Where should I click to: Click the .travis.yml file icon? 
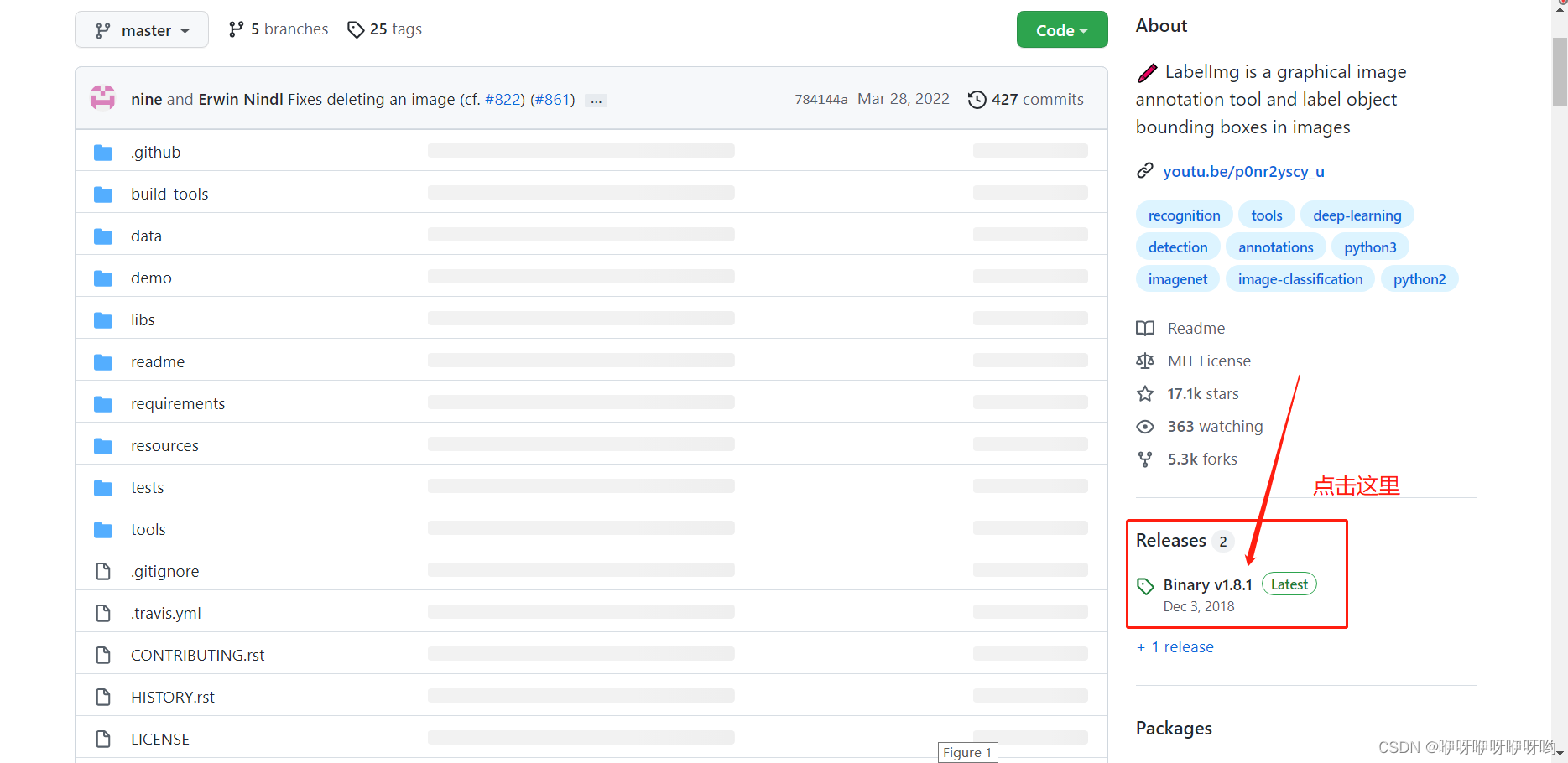click(103, 613)
